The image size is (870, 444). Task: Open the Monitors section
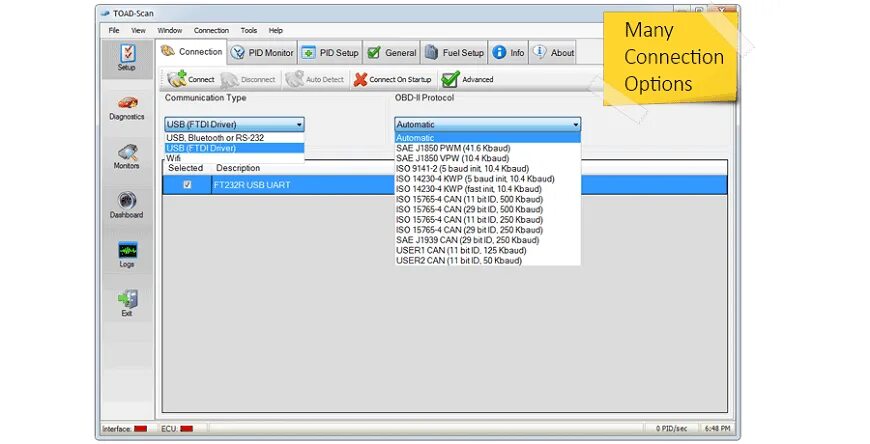pyautogui.click(x=127, y=157)
